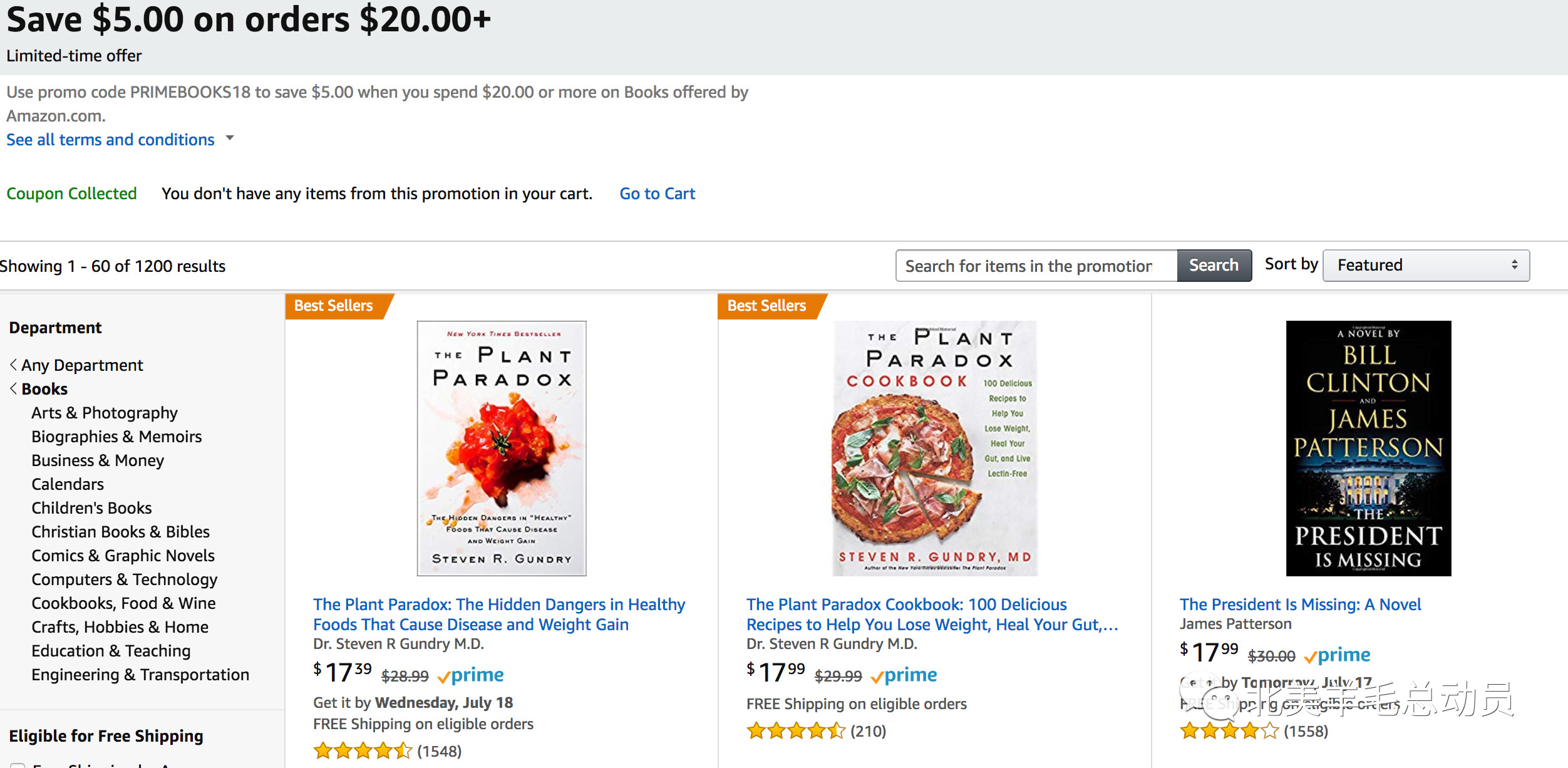Choose Cookbooks, Food & Wine category
Viewport: 1568px width, 768px height.
(x=123, y=603)
